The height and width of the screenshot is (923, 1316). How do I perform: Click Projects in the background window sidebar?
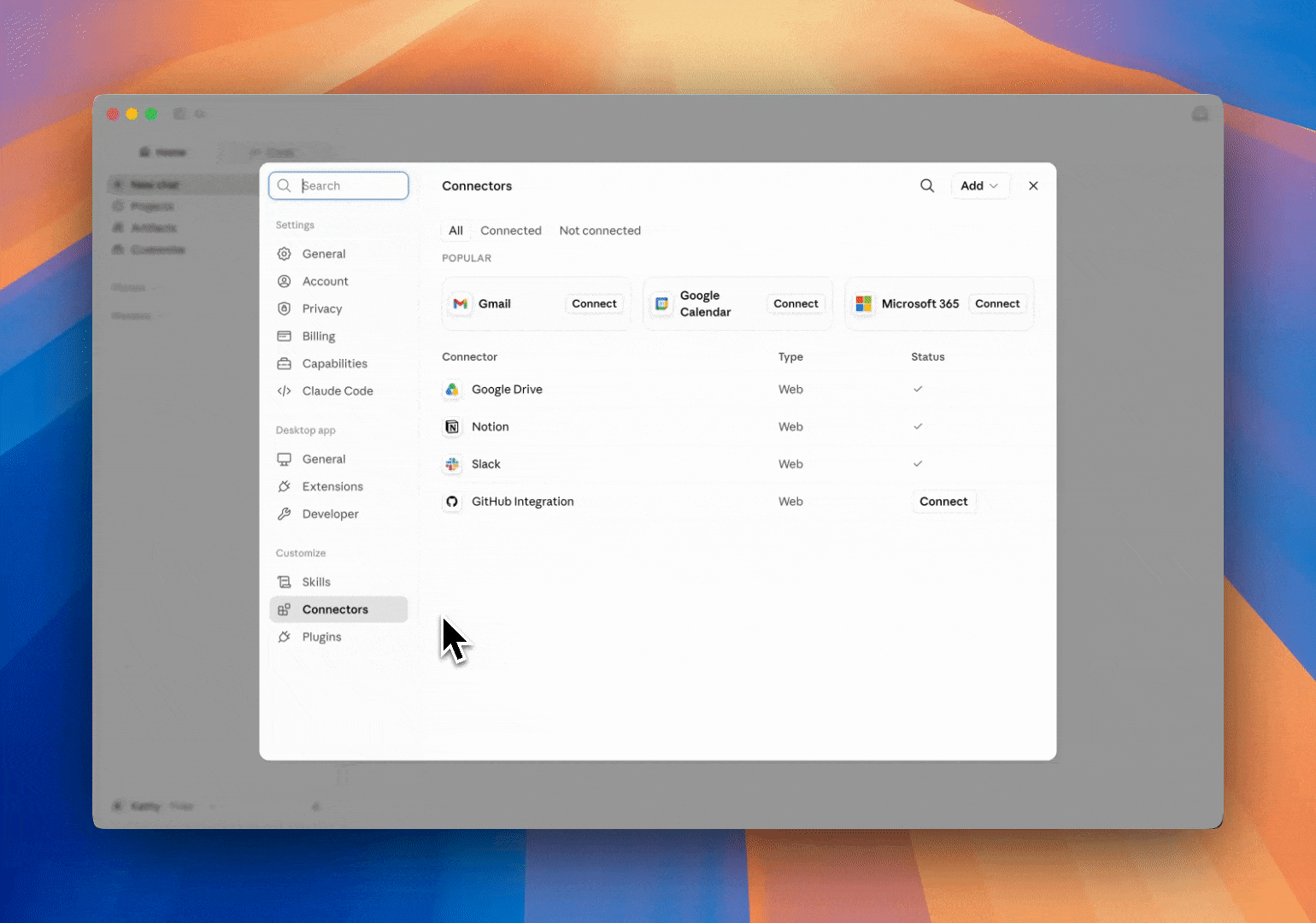click(152, 206)
